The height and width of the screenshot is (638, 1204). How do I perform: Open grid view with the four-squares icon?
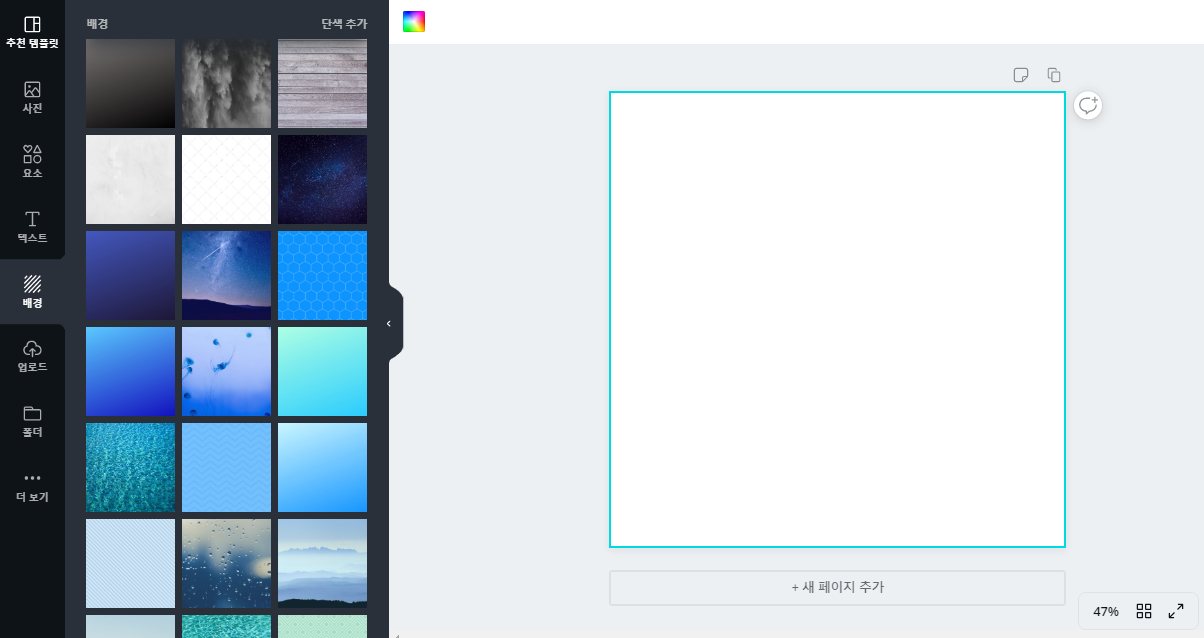click(x=1144, y=611)
